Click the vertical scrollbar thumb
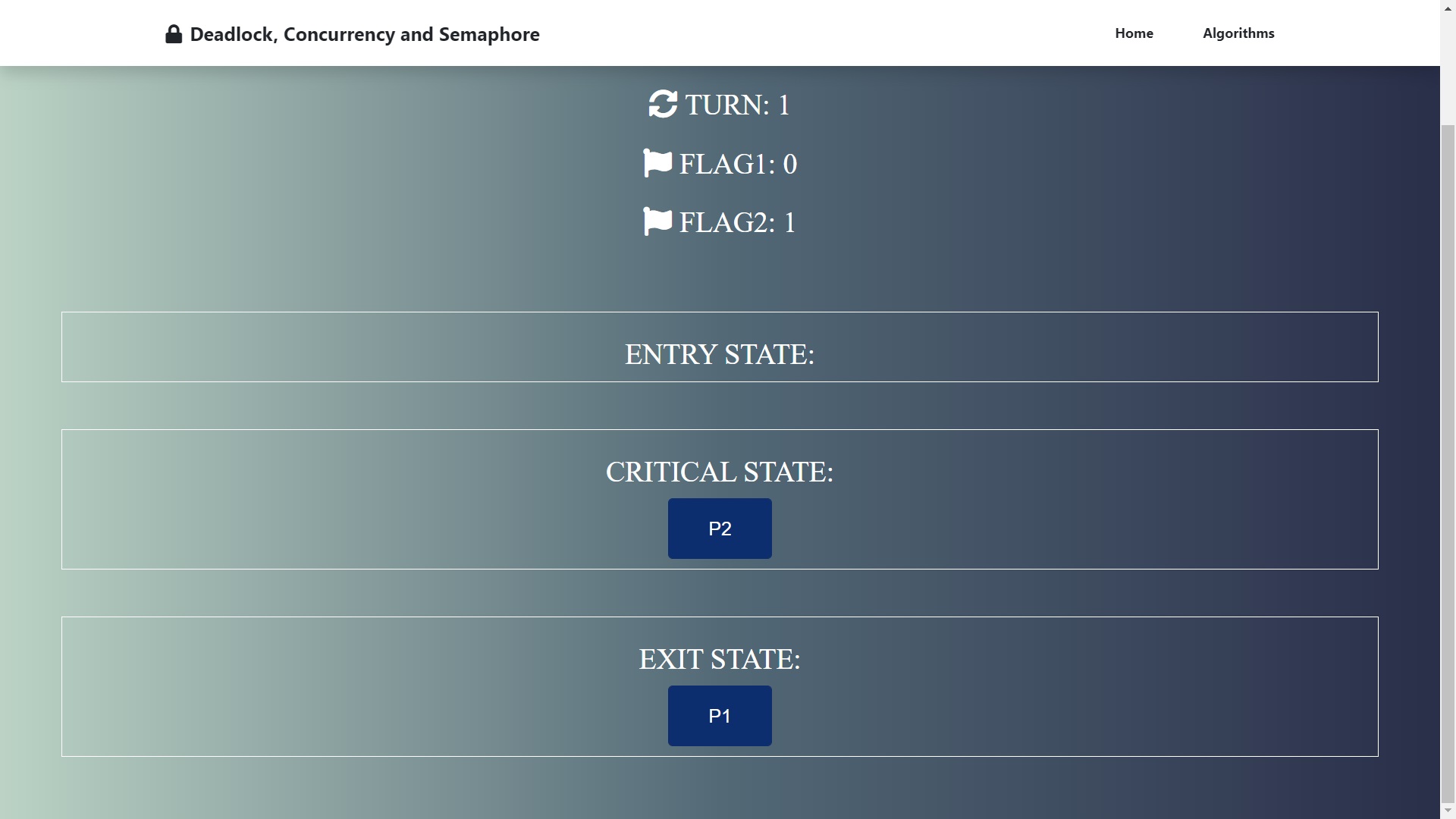The image size is (1456, 819). pos(1448,463)
